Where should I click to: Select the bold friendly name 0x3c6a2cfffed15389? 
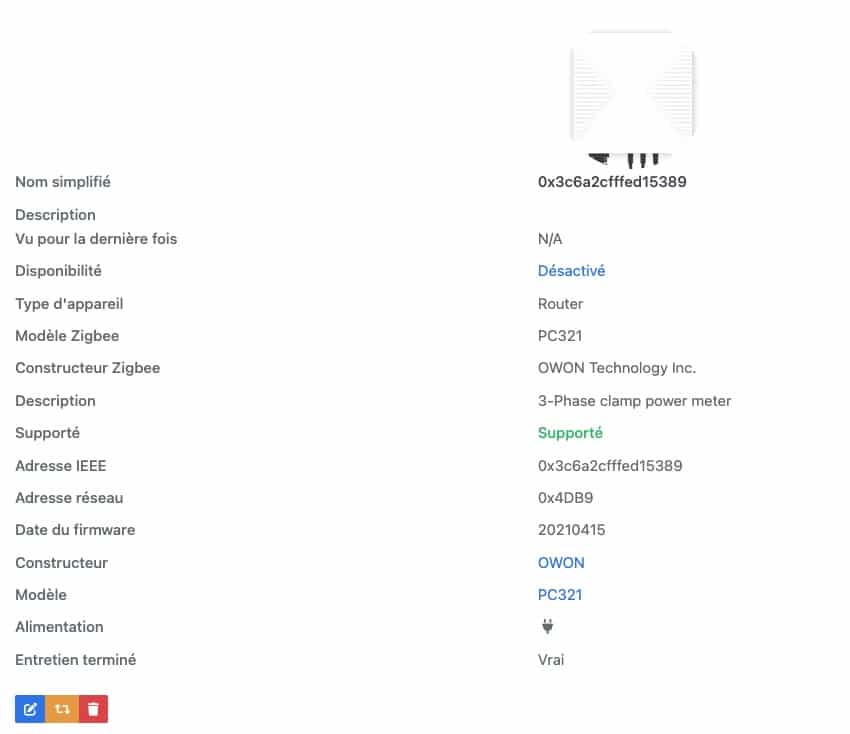612,182
